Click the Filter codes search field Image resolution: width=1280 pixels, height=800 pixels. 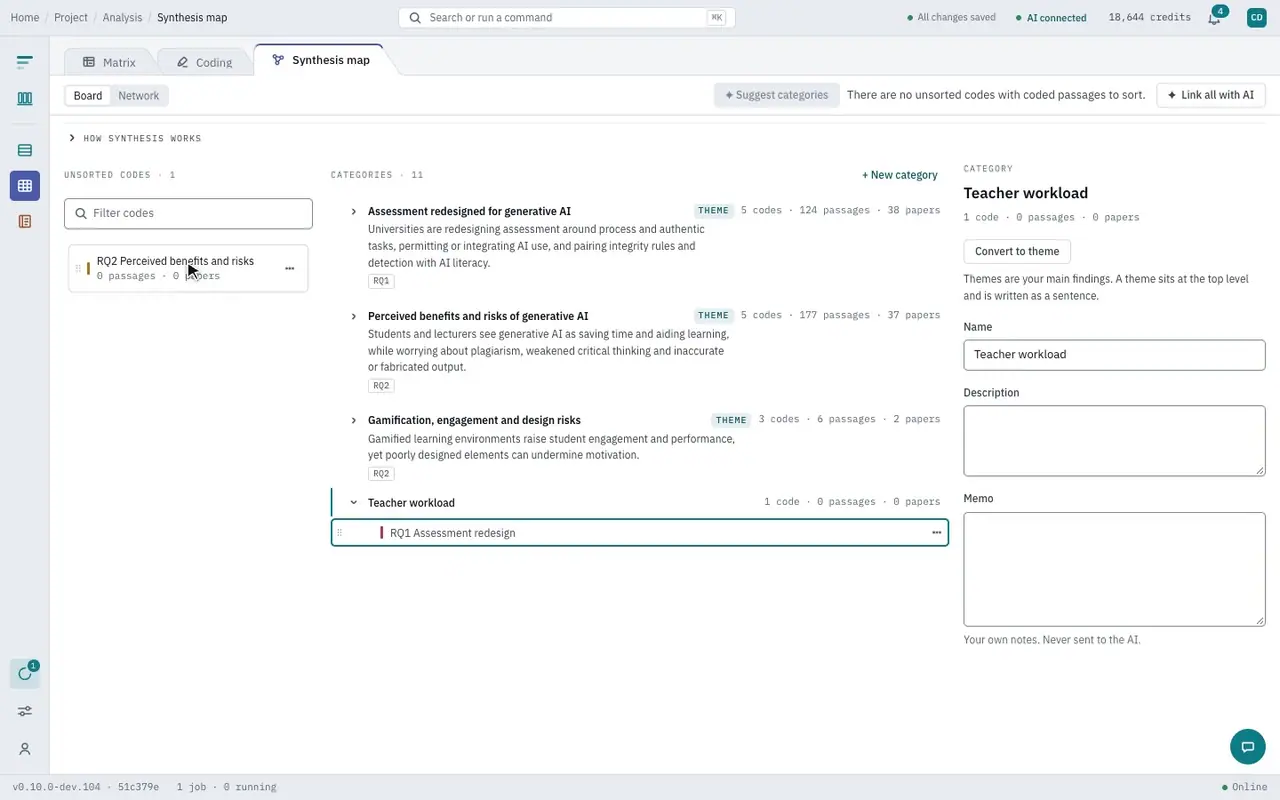(x=188, y=213)
